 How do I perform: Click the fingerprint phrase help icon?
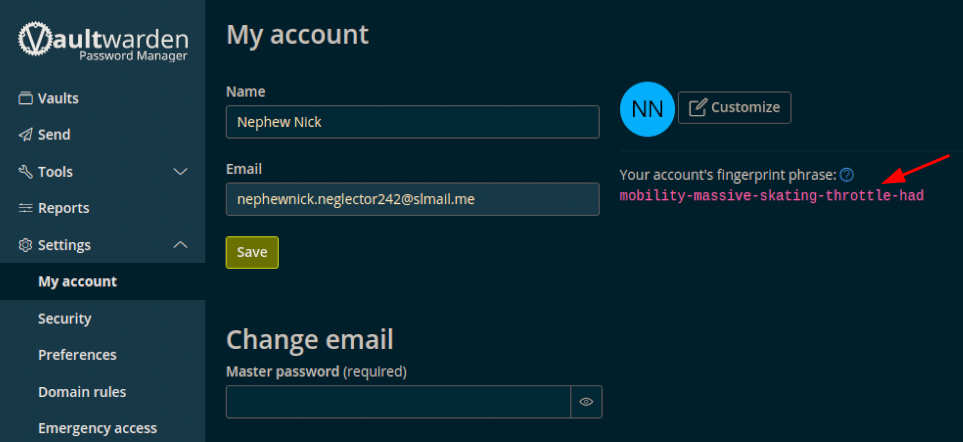click(x=847, y=175)
